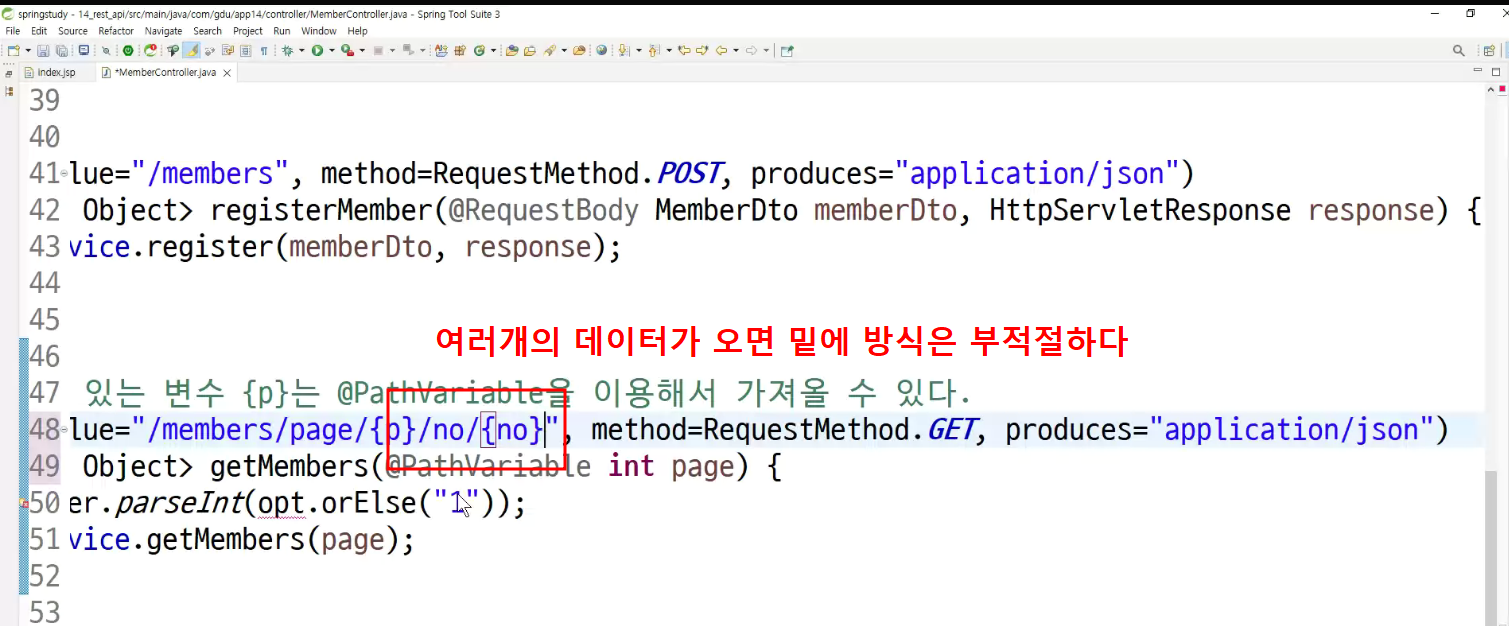Toggle Mark Occurrences highlighter
The width and height of the screenshot is (1509, 626).
pos(192,50)
